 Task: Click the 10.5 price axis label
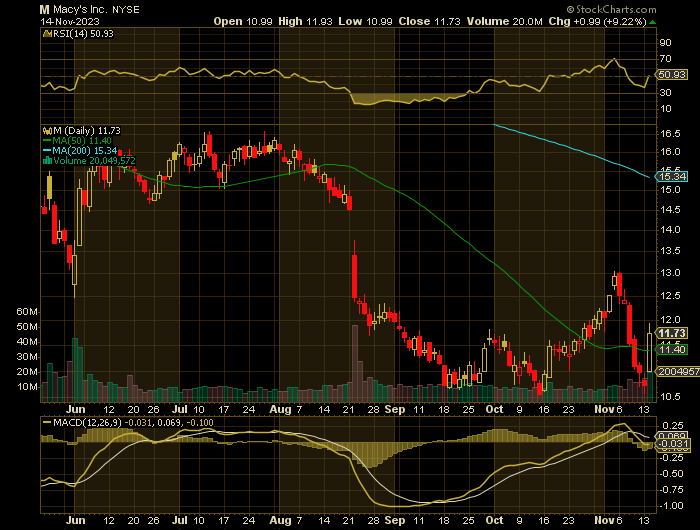click(x=670, y=396)
